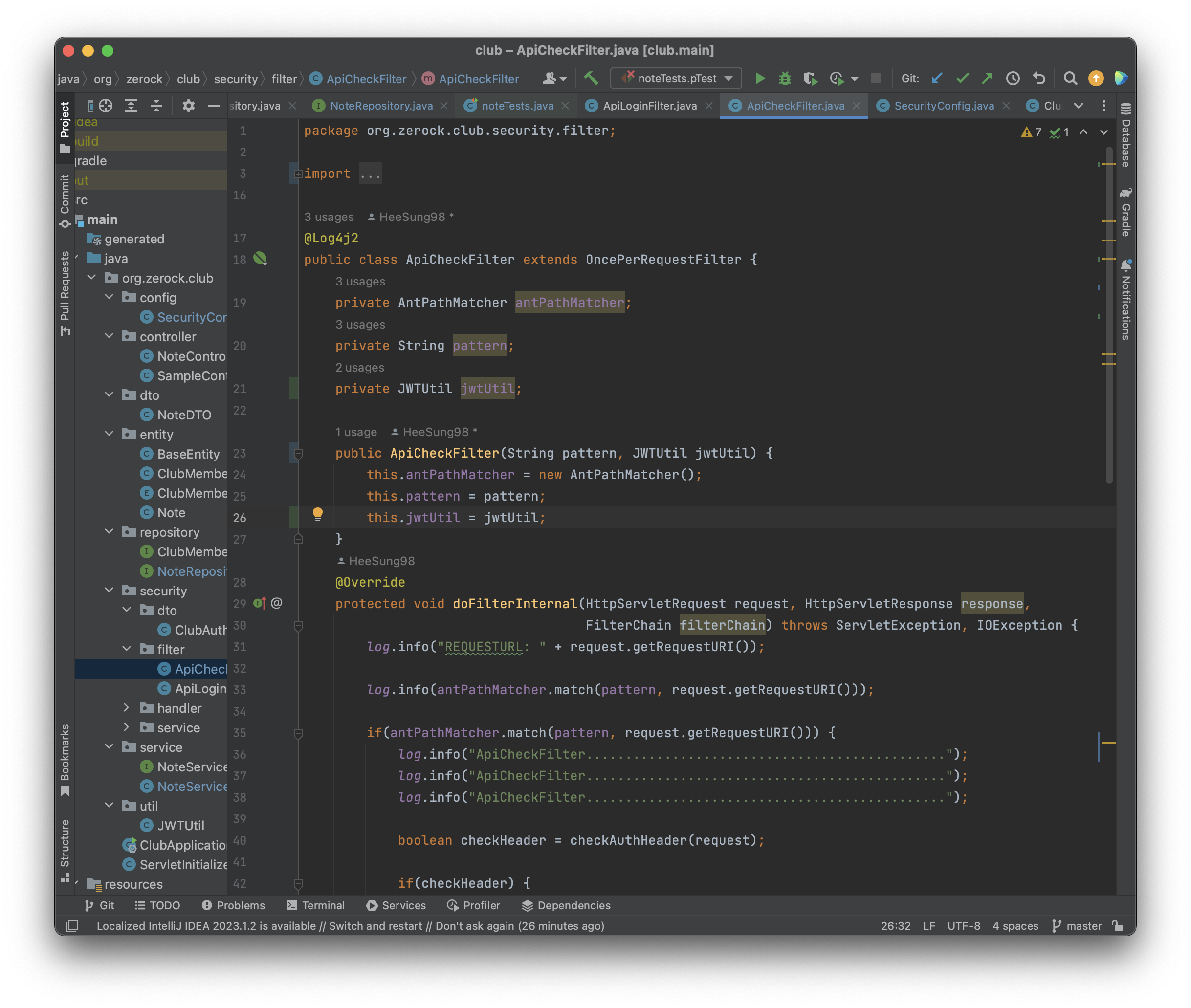Open the orange IDE update icon
Image resolution: width=1191 pixels, height=1008 pixels.
pyautogui.click(x=1096, y=78)
